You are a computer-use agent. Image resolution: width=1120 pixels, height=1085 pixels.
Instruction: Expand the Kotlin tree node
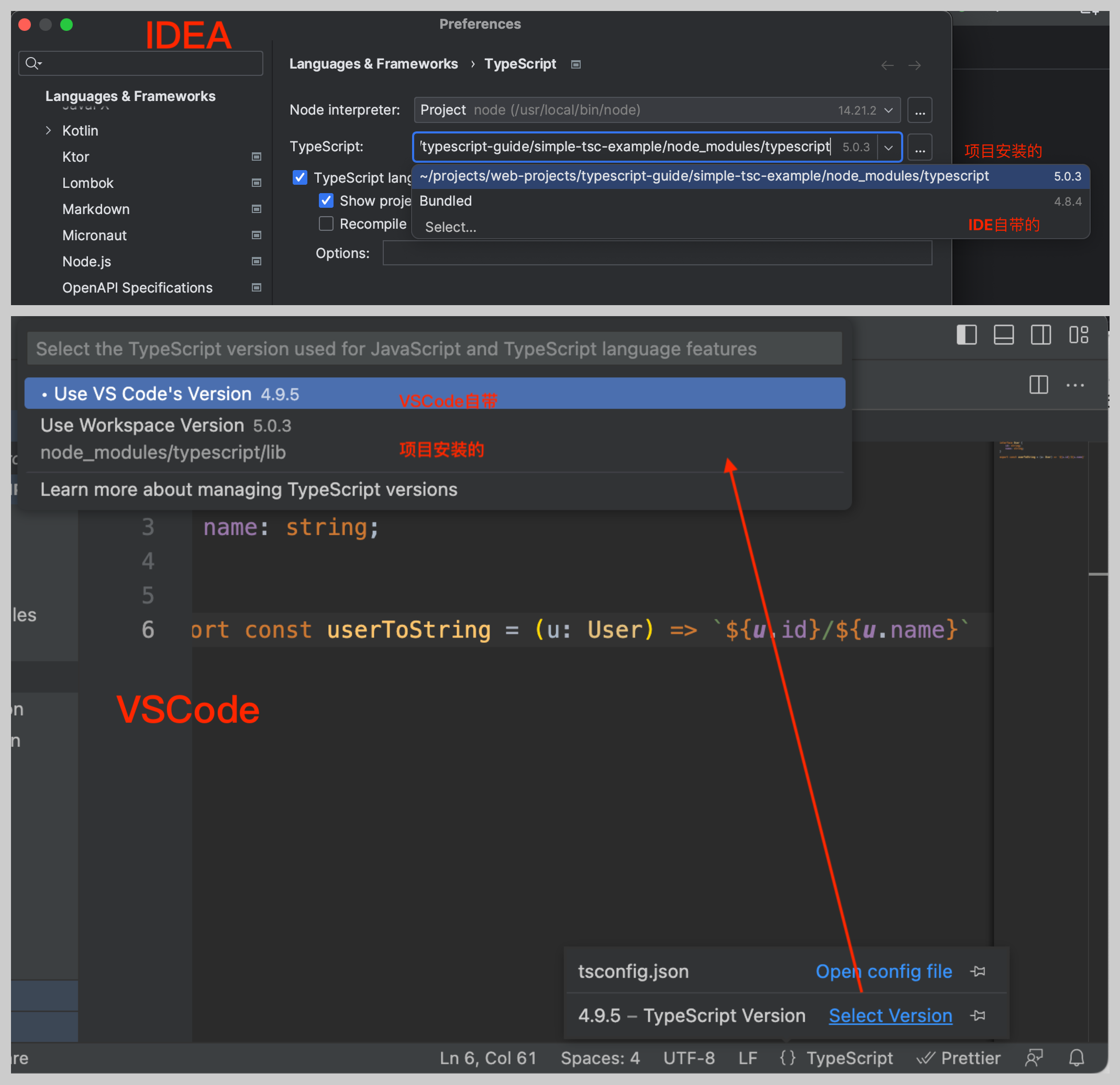coord(49,130)
